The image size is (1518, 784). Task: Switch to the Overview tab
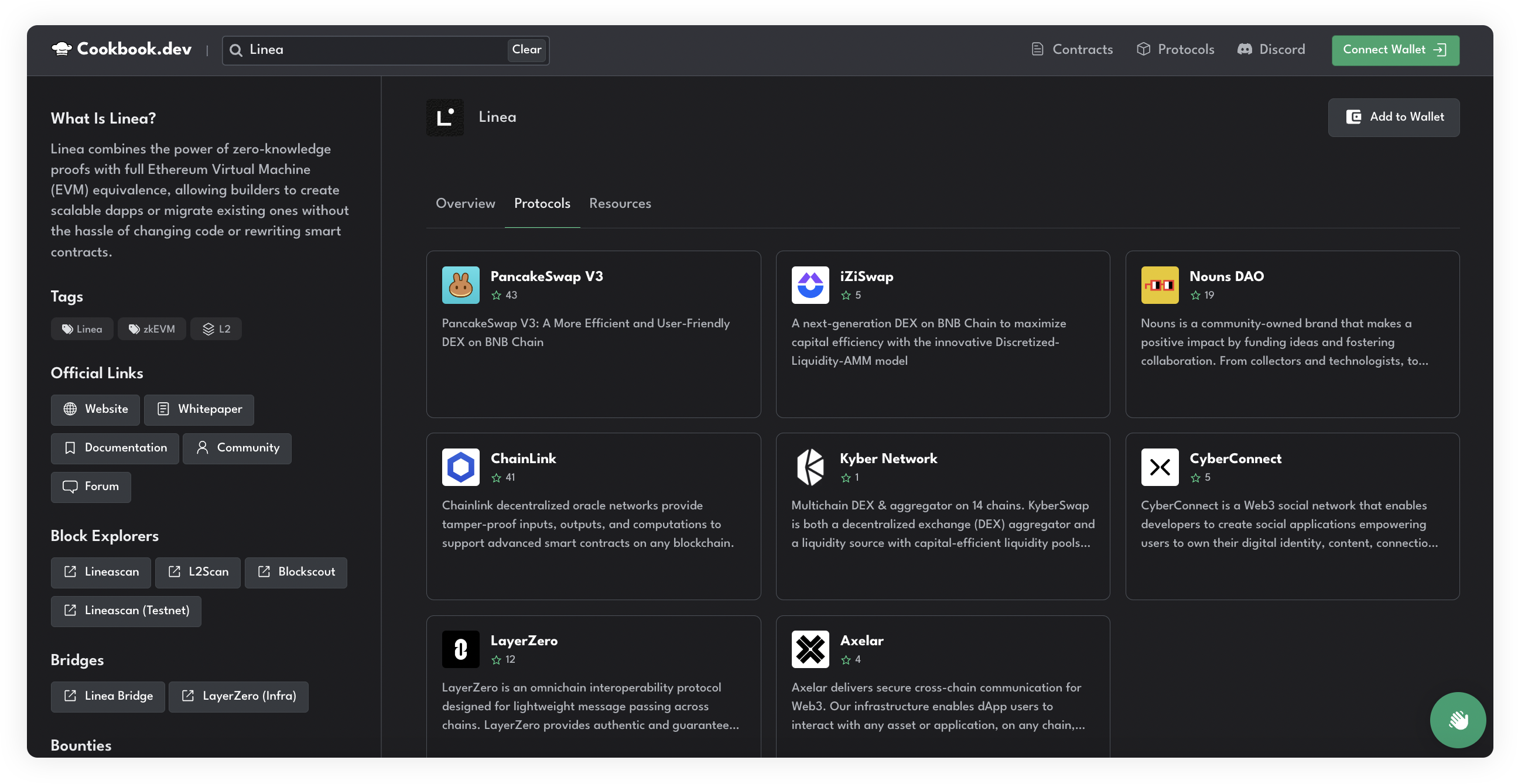click(465, 203)
